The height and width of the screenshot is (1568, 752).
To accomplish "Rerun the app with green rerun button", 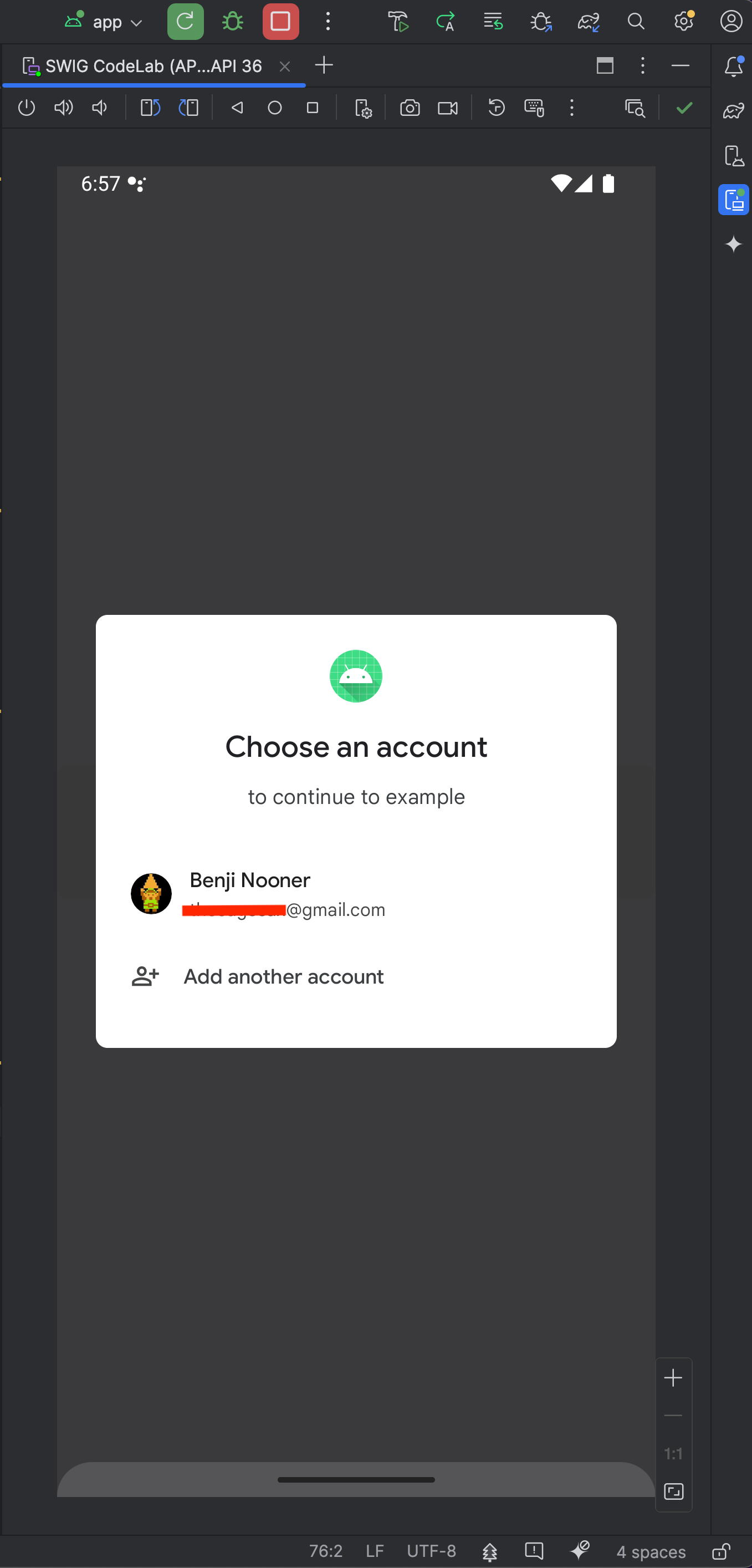I will pyautogui.click(x=186, y=22).
